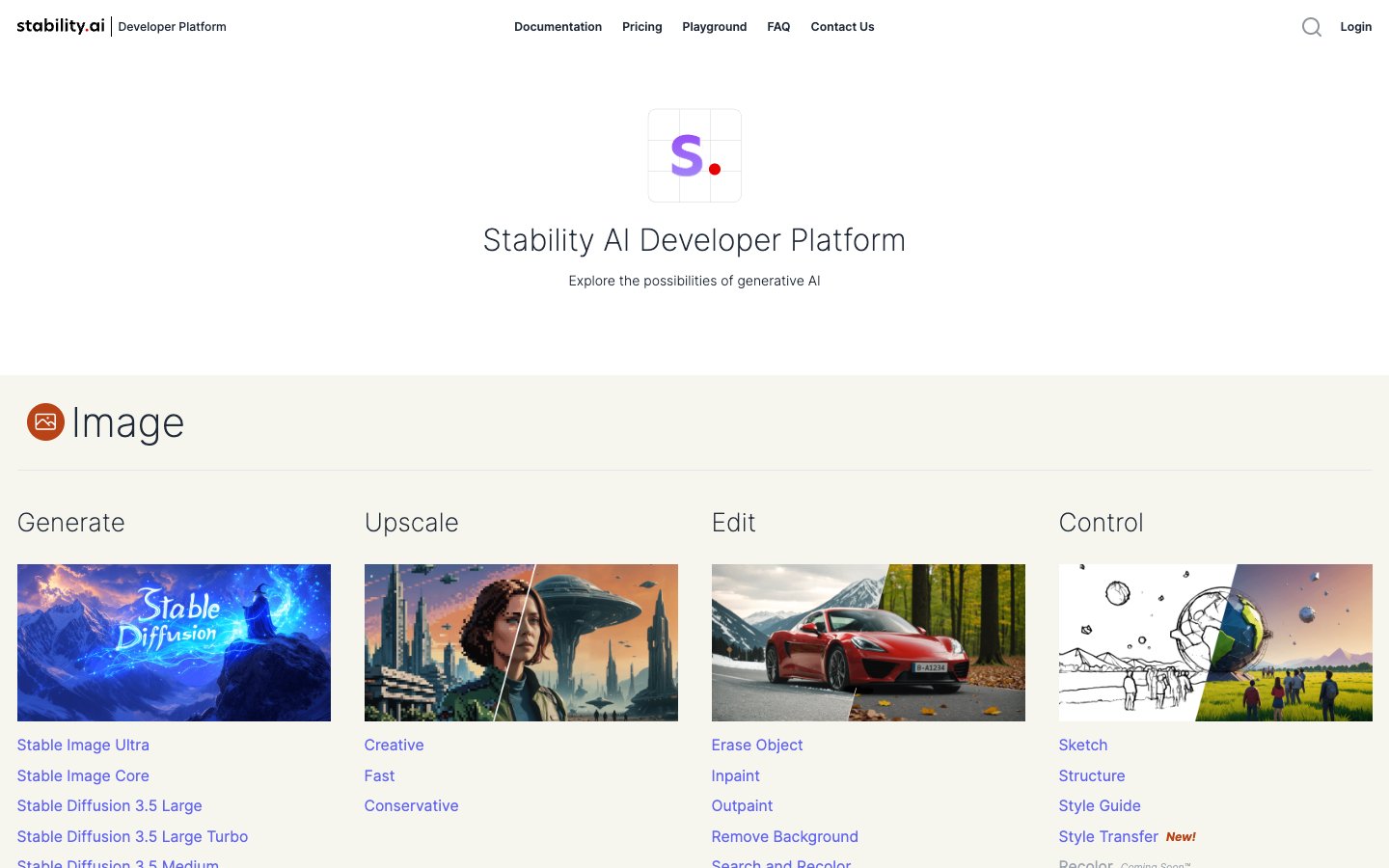Open the Conservative upscaler
Image resolution: width=1389 pixels, height=868 pixels.
pyautogui.click(x=411, y=805)
